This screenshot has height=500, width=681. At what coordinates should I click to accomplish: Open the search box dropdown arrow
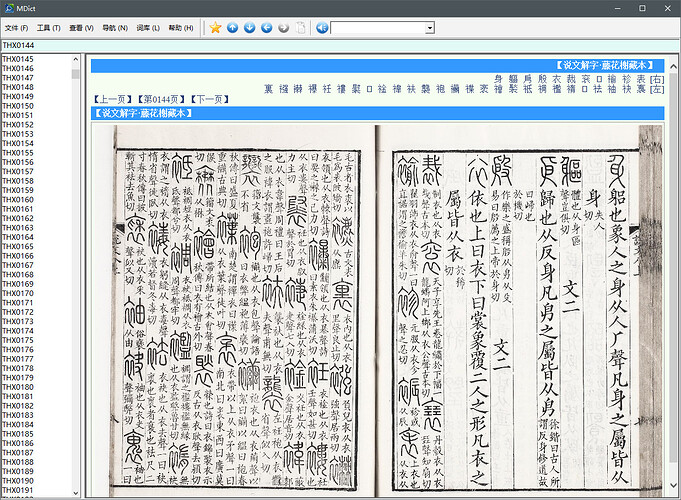[430, 28]
